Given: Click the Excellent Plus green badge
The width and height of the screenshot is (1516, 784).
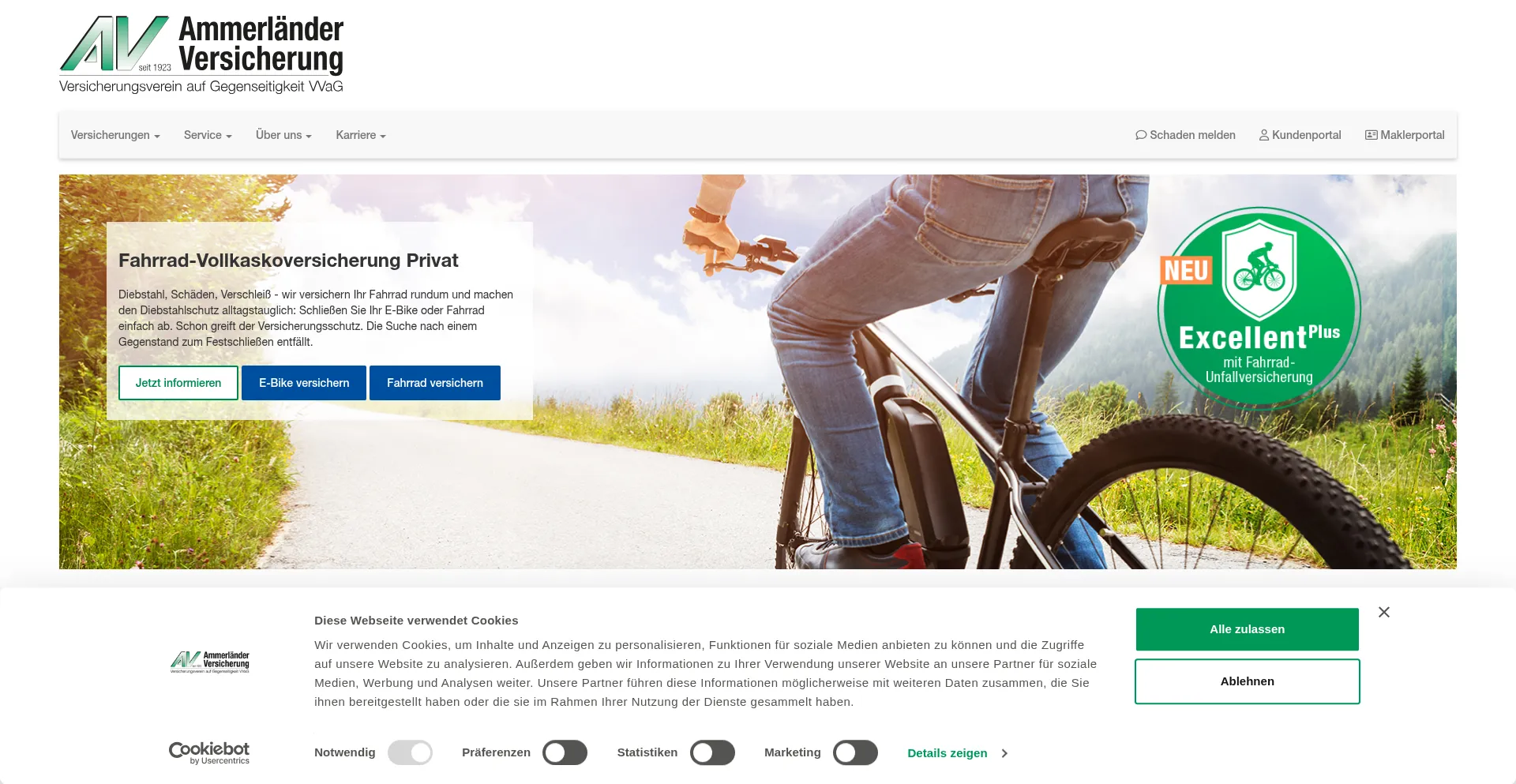Looking at the screenshot, I should point(1259,308).
